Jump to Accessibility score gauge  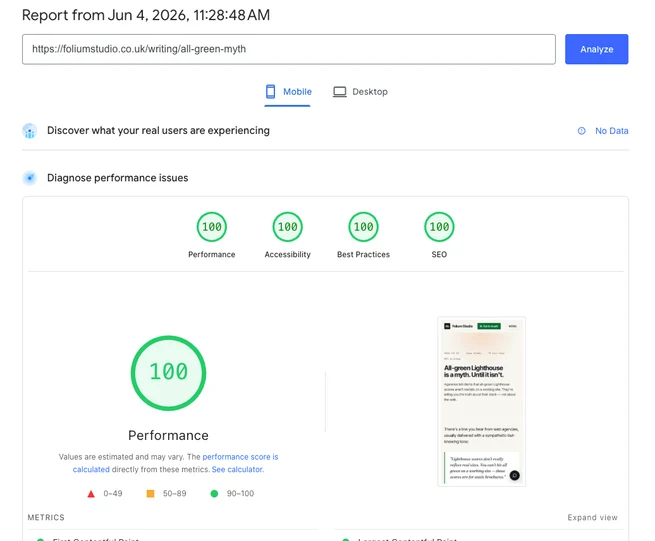pos(287,227)
